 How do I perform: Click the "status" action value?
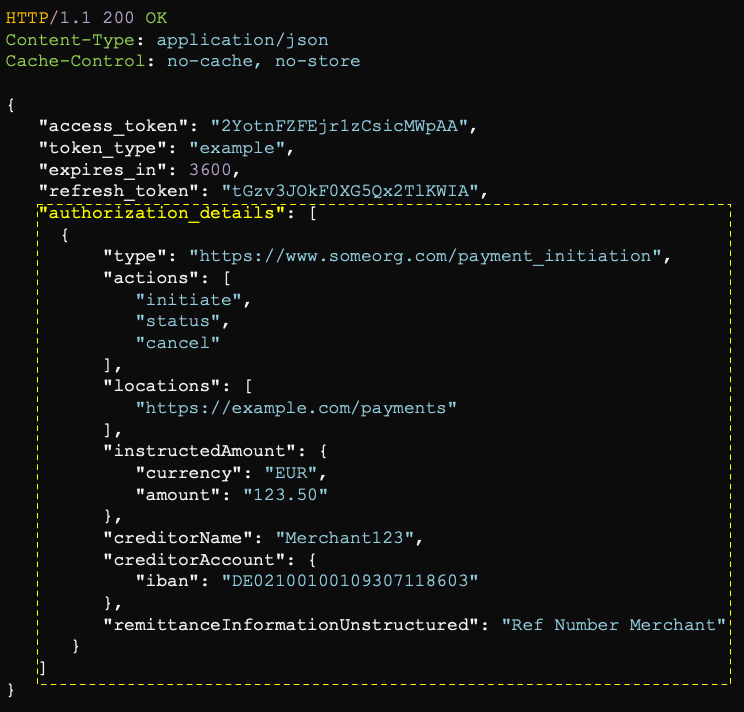178,321
